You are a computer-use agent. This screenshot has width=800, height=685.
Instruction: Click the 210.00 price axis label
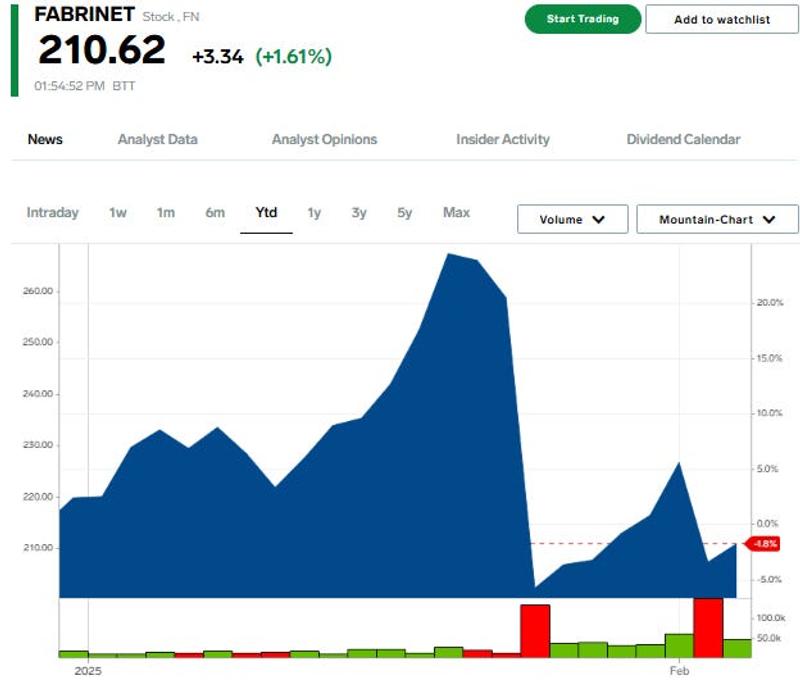[x=38, y=548]
